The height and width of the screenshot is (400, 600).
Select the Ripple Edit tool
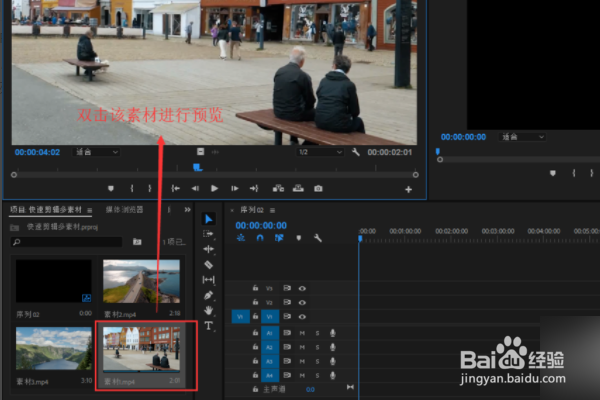click(x=209, y=249)
